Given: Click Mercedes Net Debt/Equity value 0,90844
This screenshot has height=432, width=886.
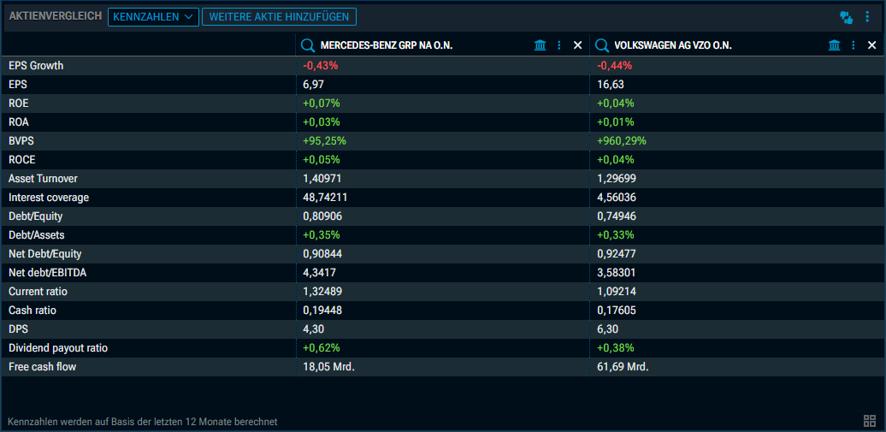Looking at the screenshot, I should coord(322,254).
